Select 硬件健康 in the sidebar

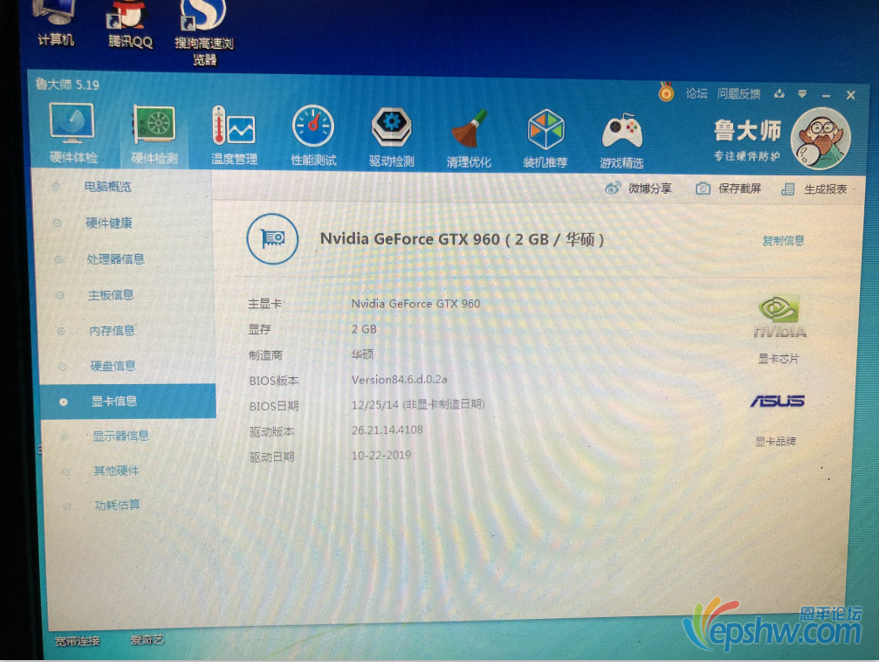click(x=109, y=223)
